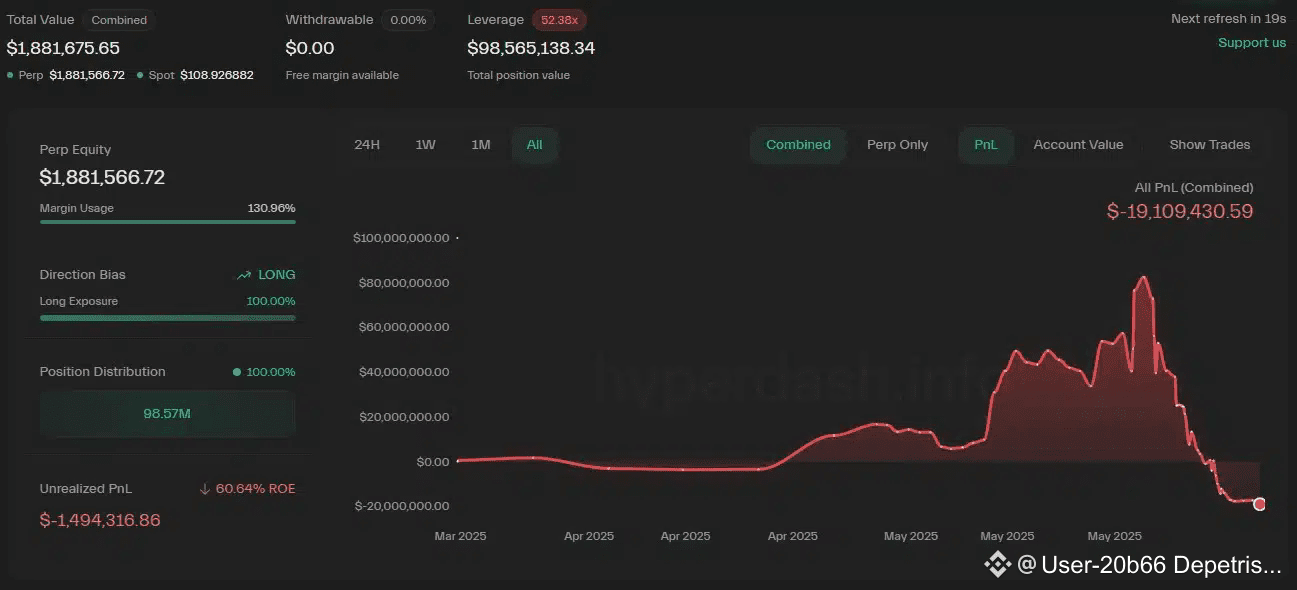The height and width of the screenshot is (590, 1297).
Task: Click the LONG trend arrow icon
Action: pos(244,275)
